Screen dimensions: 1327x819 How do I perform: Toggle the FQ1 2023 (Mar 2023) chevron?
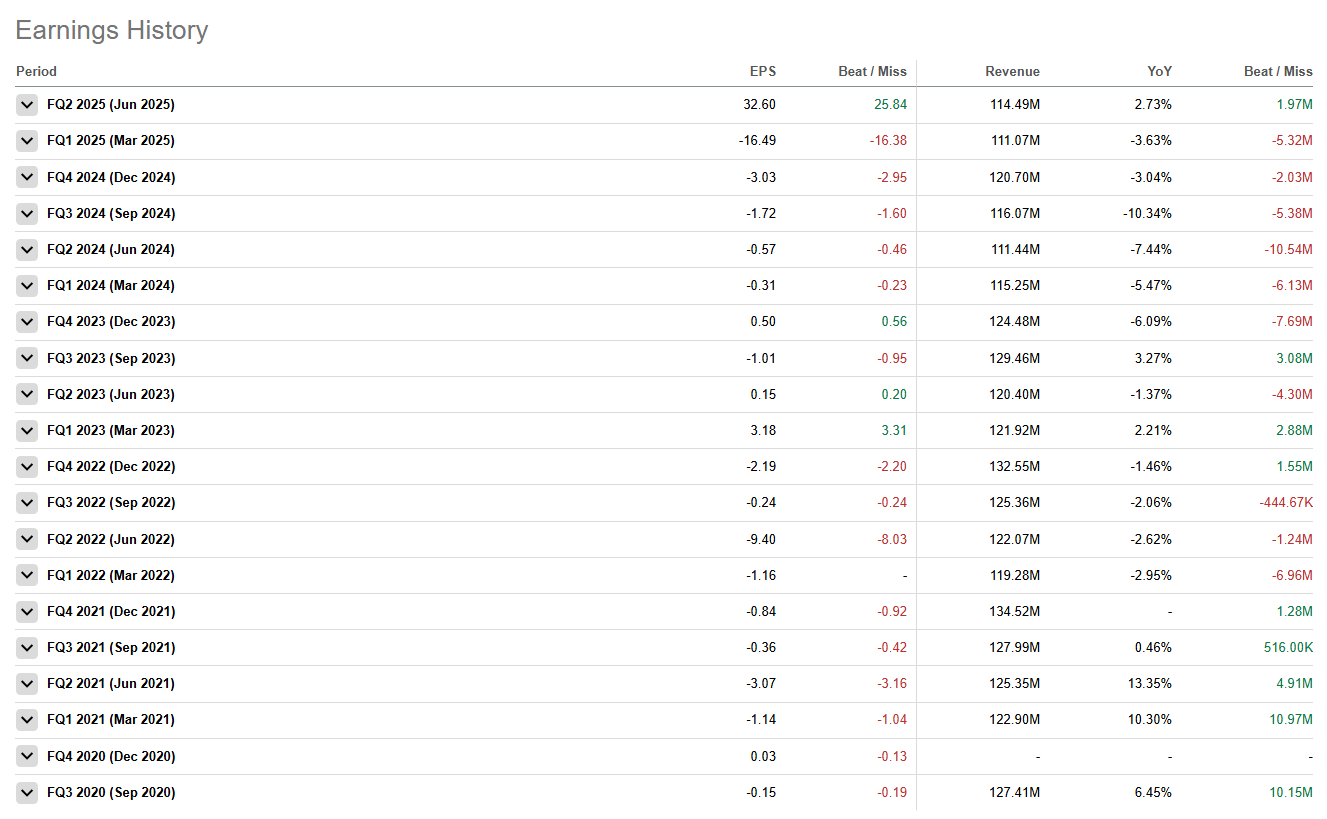(x=27, y=431)
